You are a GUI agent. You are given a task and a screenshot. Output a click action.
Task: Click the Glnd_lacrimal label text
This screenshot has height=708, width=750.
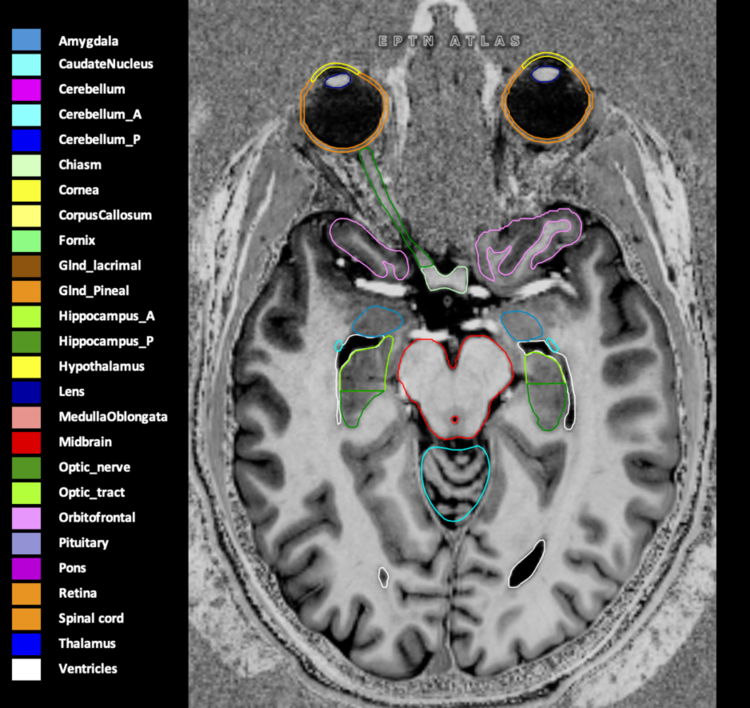[x=99, y=266]
